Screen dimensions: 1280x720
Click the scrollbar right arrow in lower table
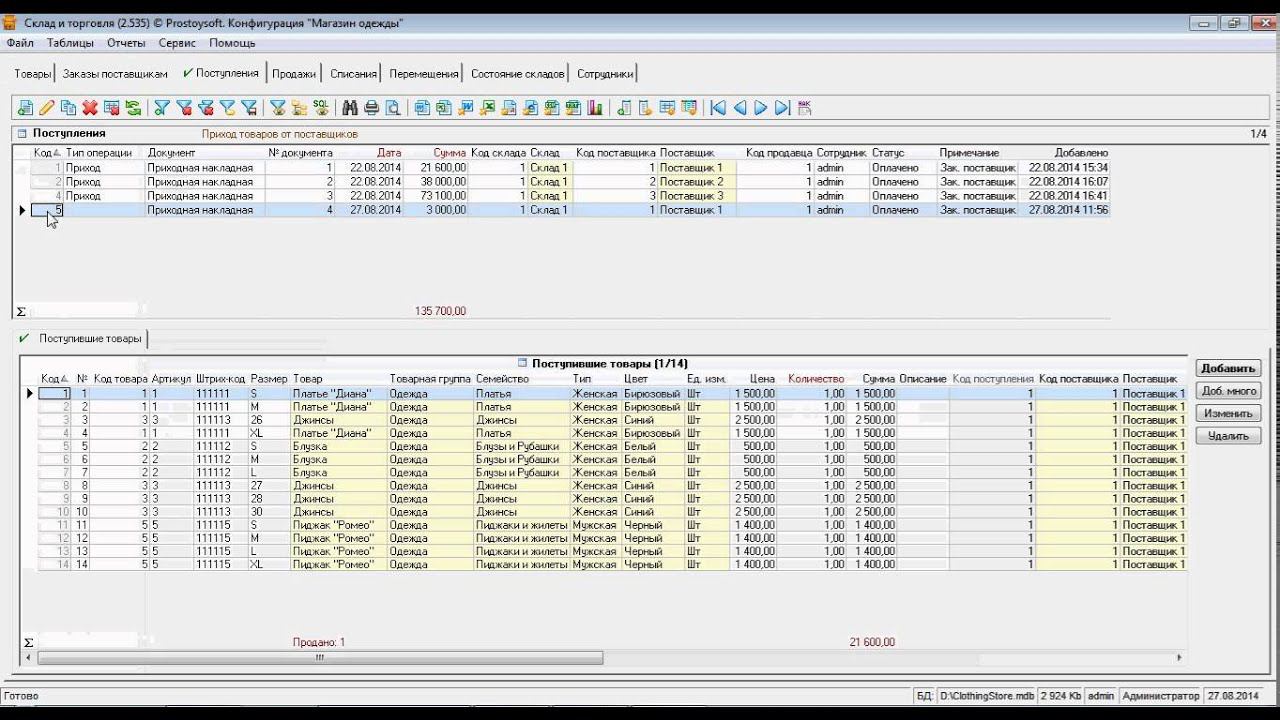1179,658
